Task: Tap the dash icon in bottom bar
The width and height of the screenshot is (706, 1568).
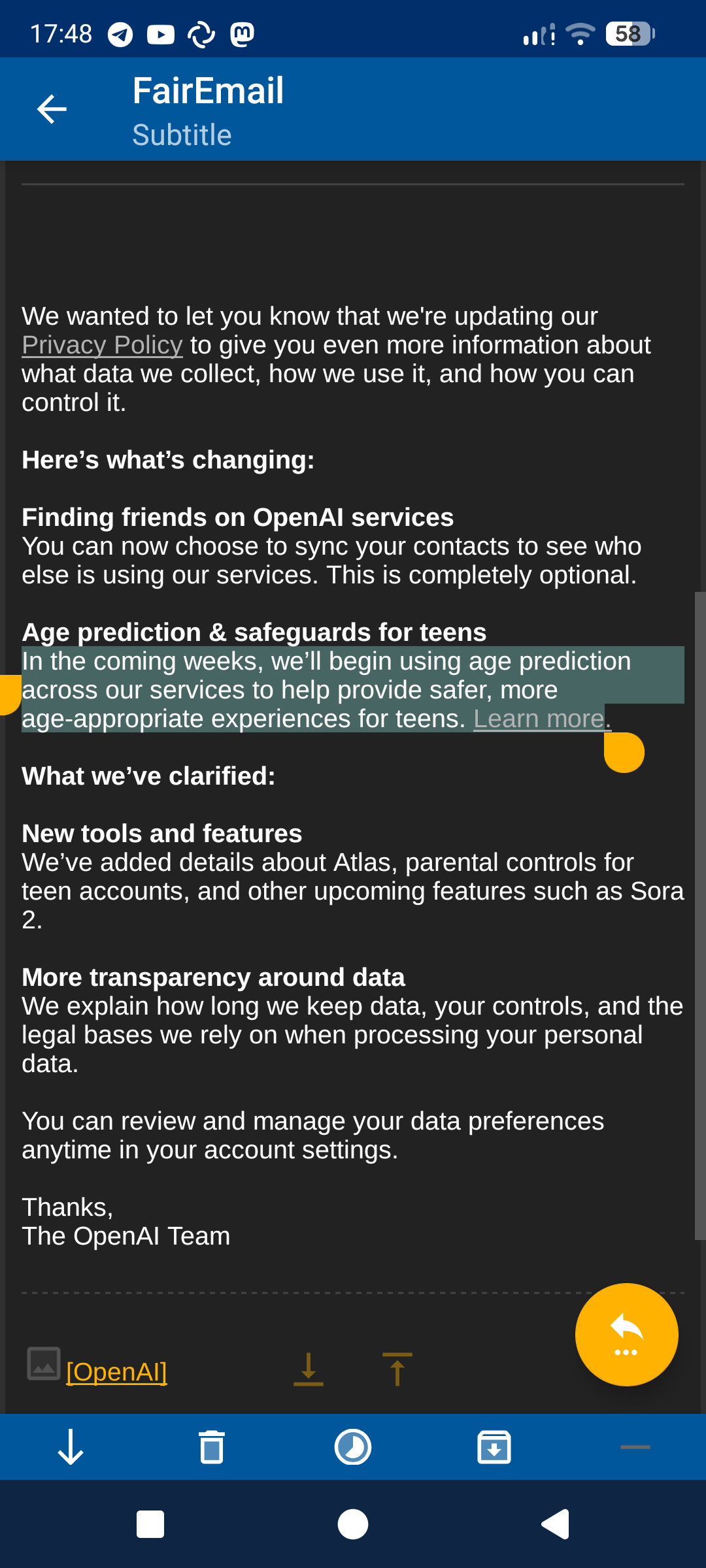Action: [635, 1446]
